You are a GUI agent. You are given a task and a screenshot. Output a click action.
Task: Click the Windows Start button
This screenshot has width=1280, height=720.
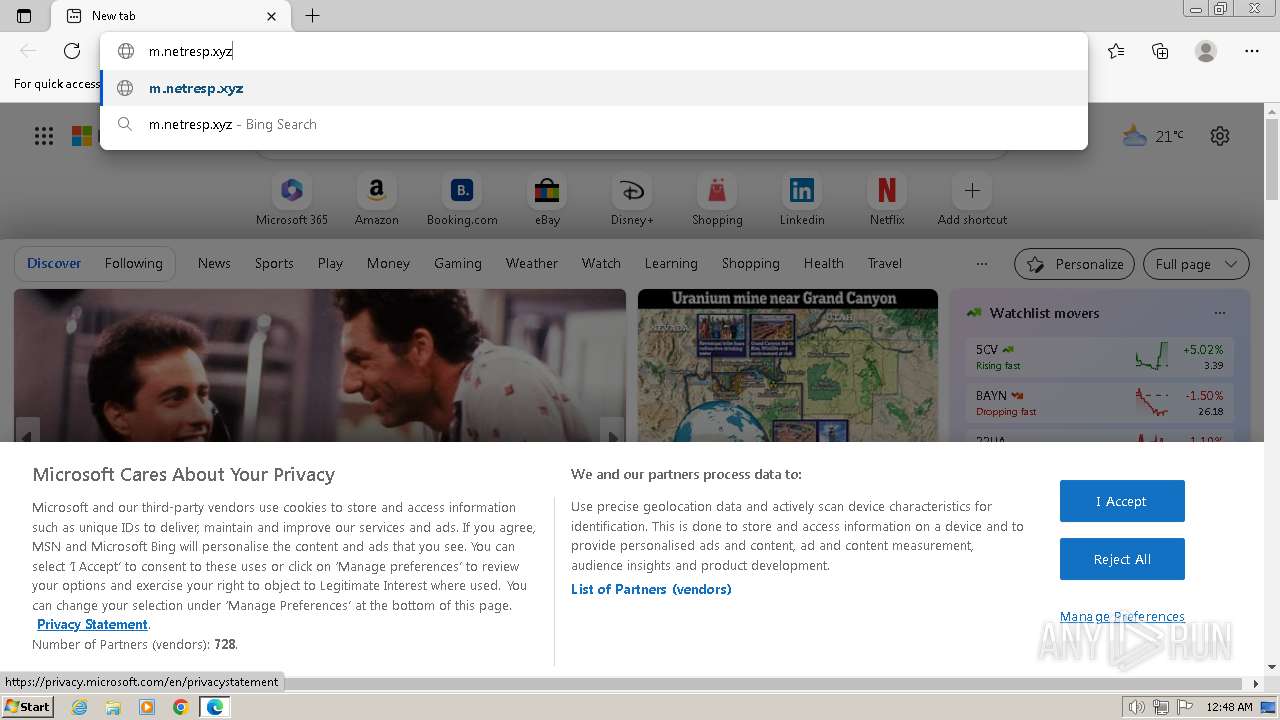(x=28, y=707)
